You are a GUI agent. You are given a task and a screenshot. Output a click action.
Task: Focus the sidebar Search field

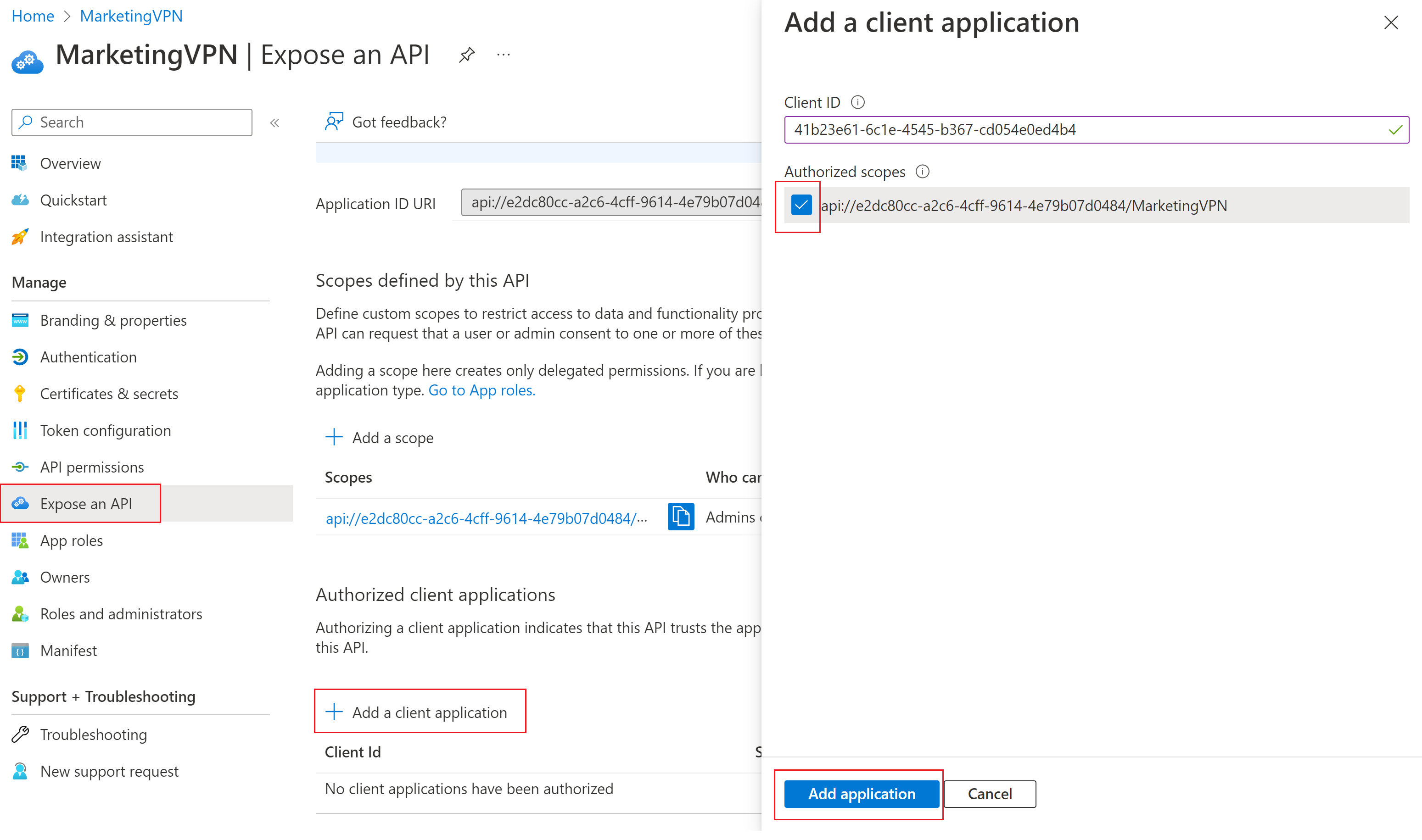[131, 122]
